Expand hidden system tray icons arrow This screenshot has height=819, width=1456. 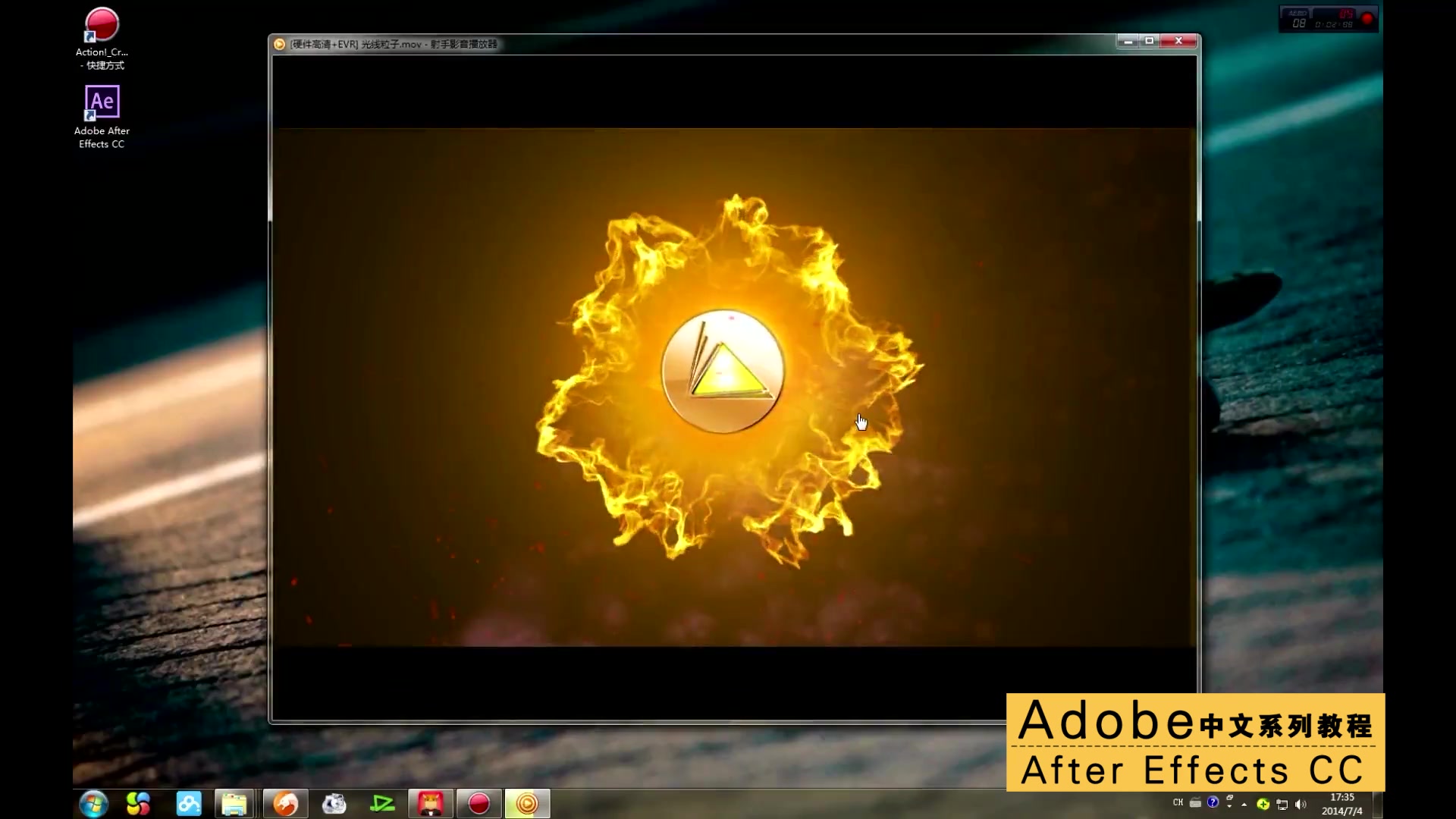pos(1244,805)
